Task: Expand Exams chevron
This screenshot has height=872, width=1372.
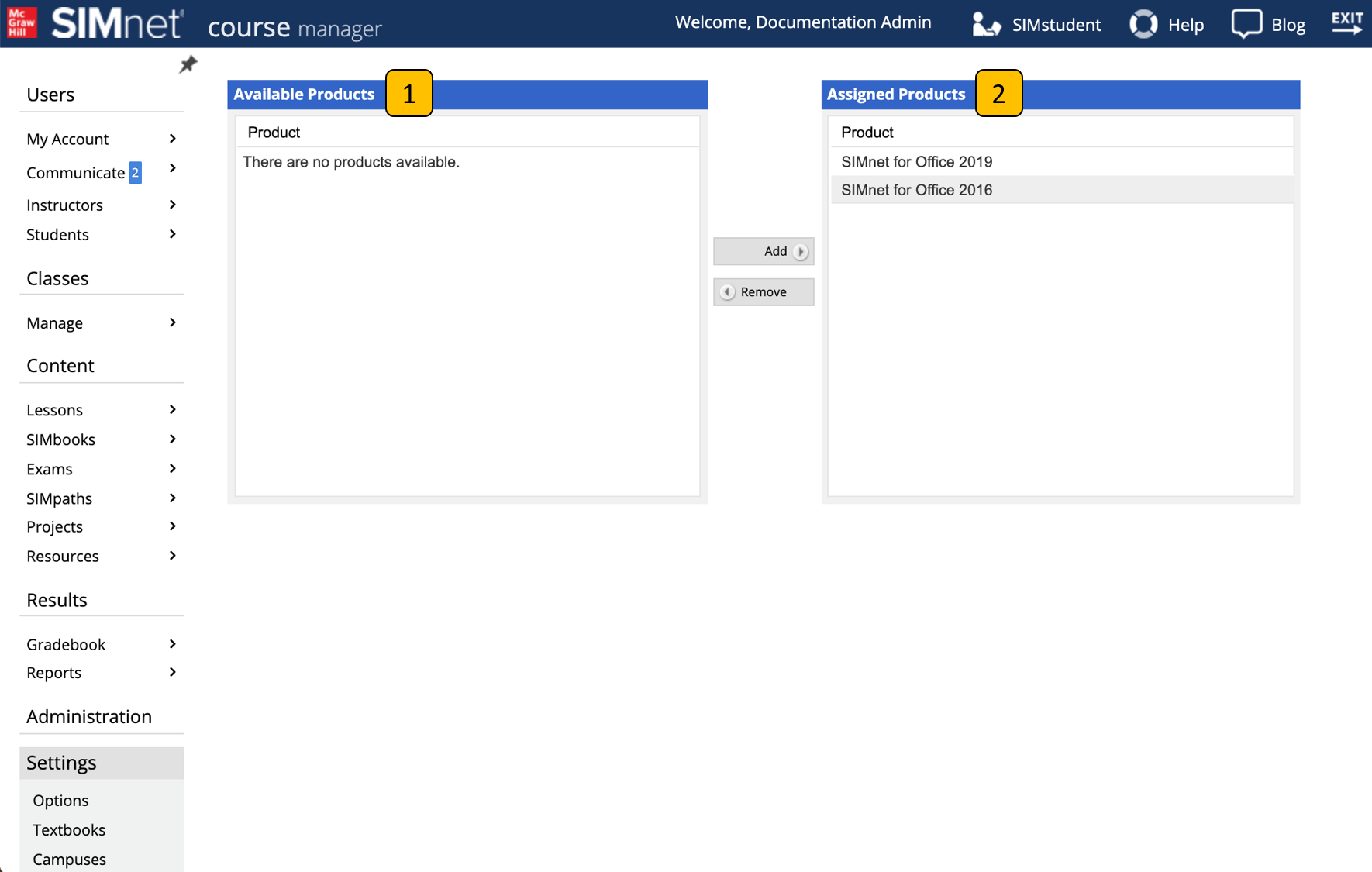Action: tap(172, 468)
